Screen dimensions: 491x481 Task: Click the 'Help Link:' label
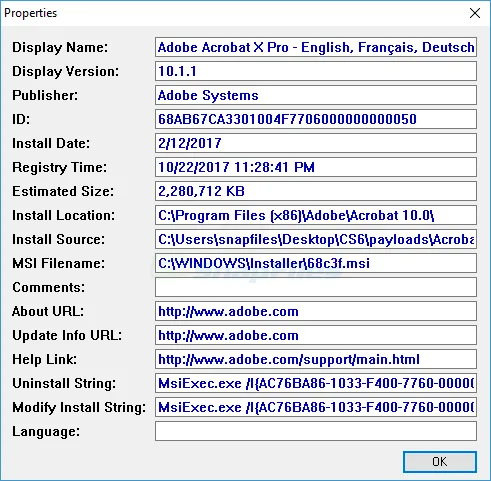pyautogui.click(x=44, y=360)
